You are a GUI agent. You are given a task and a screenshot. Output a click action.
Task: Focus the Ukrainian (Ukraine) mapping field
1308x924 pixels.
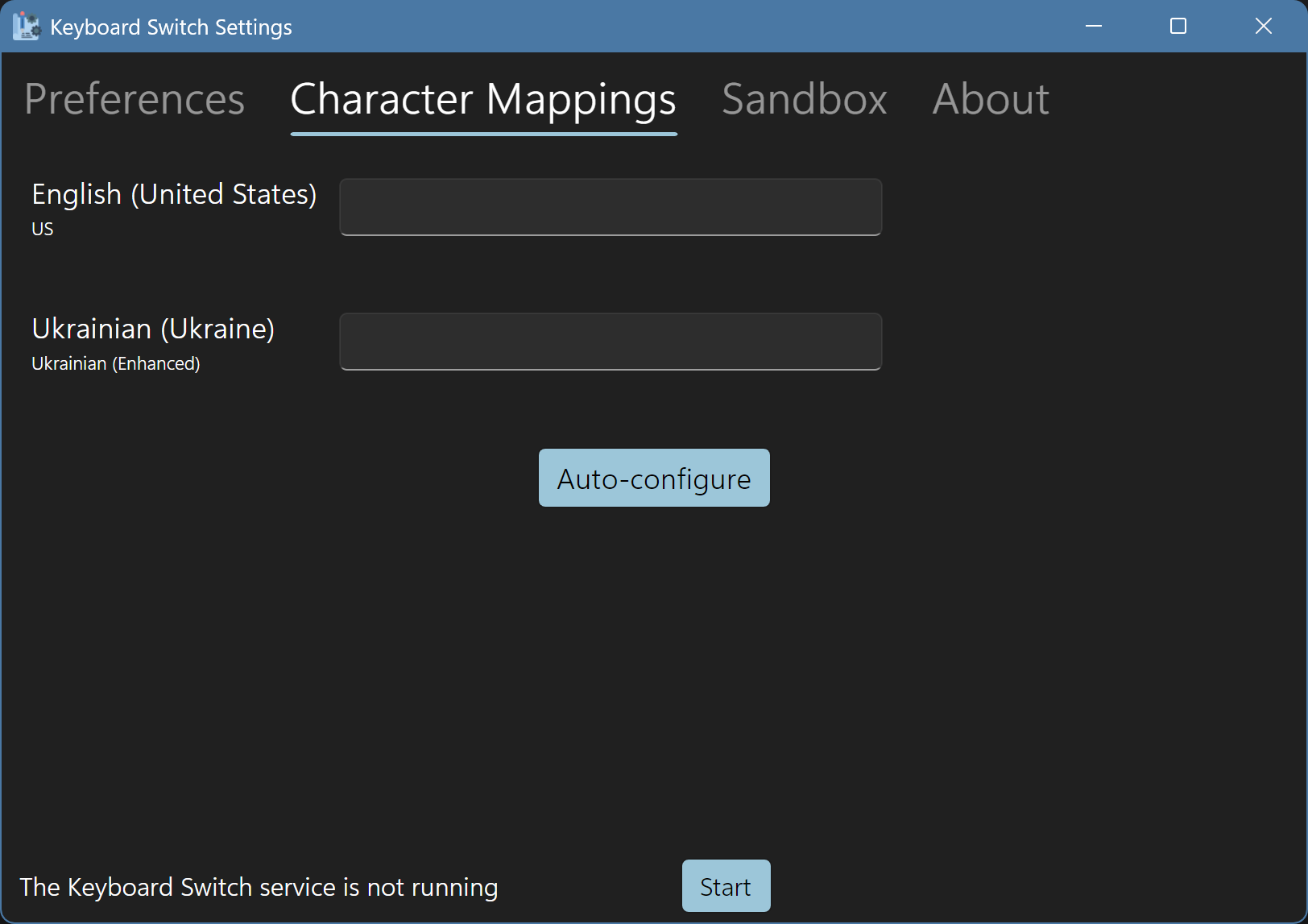611,342
